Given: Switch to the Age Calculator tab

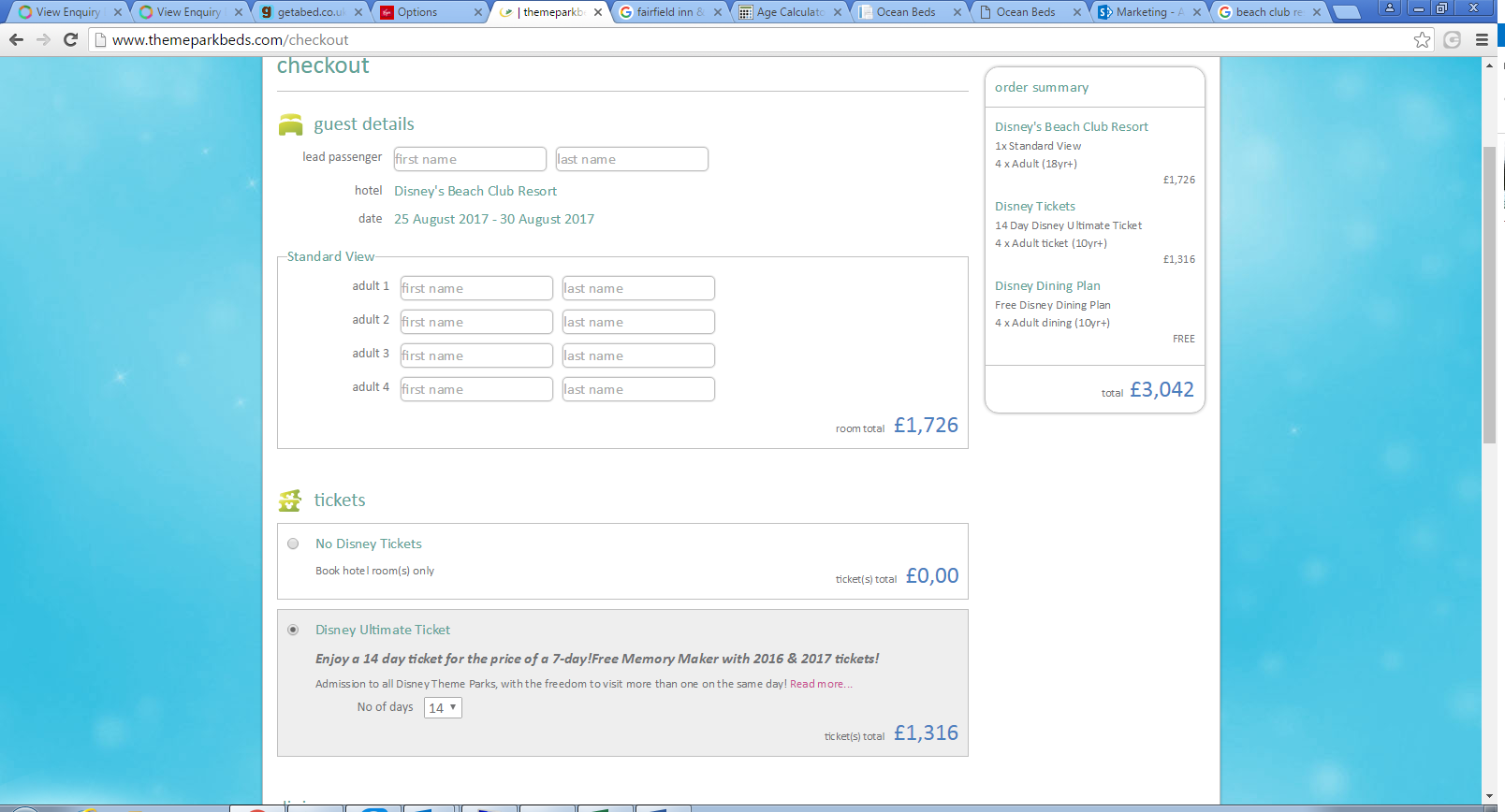Looking at the screenshot, I should click(x=790, y=12).
